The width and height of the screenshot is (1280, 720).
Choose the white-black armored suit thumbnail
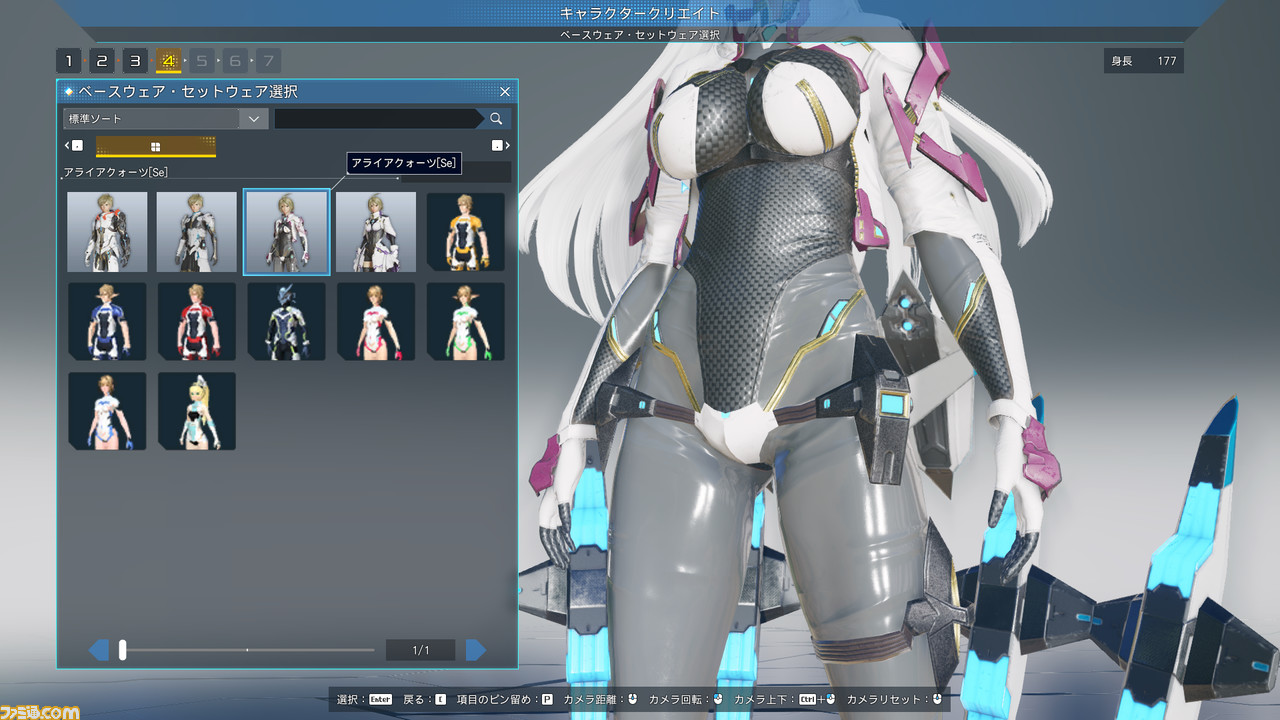pyautogui.click(x=197, y=232)
